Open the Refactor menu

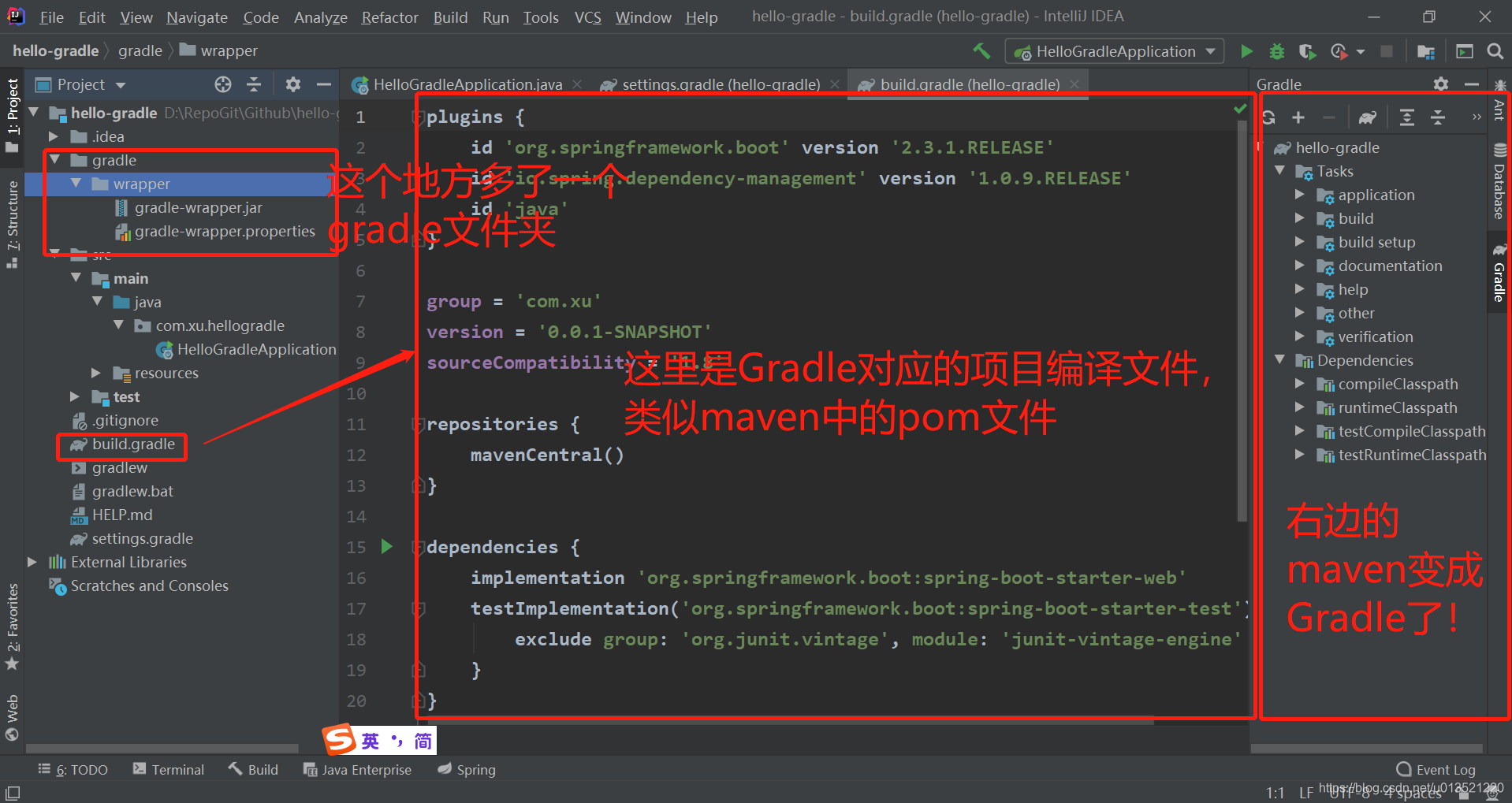(389, 17)
